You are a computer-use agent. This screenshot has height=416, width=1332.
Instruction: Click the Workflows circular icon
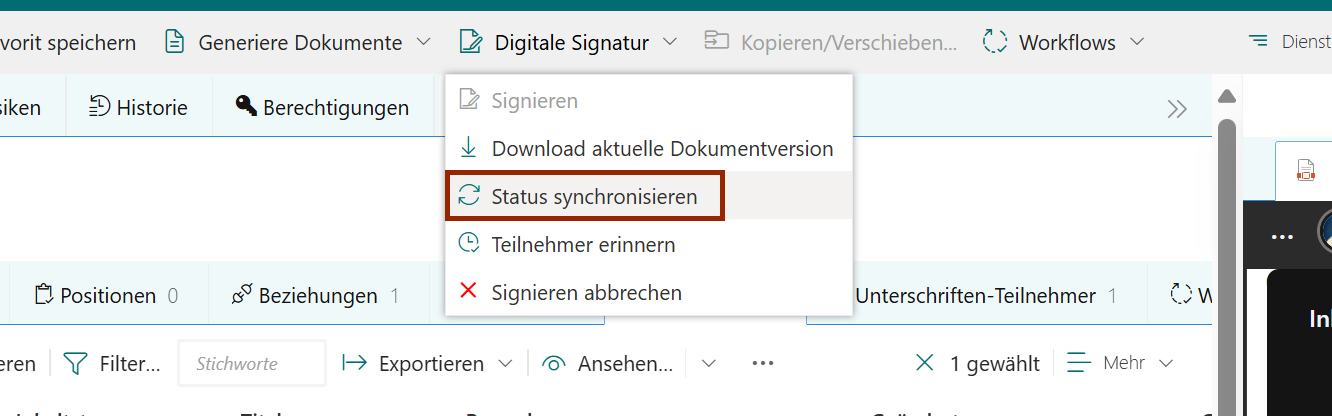[994, 42]
